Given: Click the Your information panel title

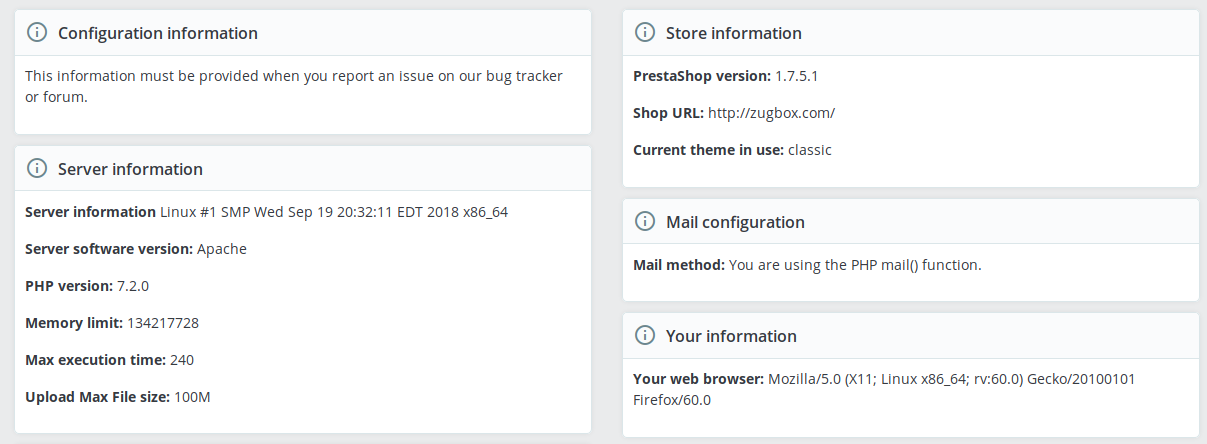Looking at the screenshot, I should [731, 336].
